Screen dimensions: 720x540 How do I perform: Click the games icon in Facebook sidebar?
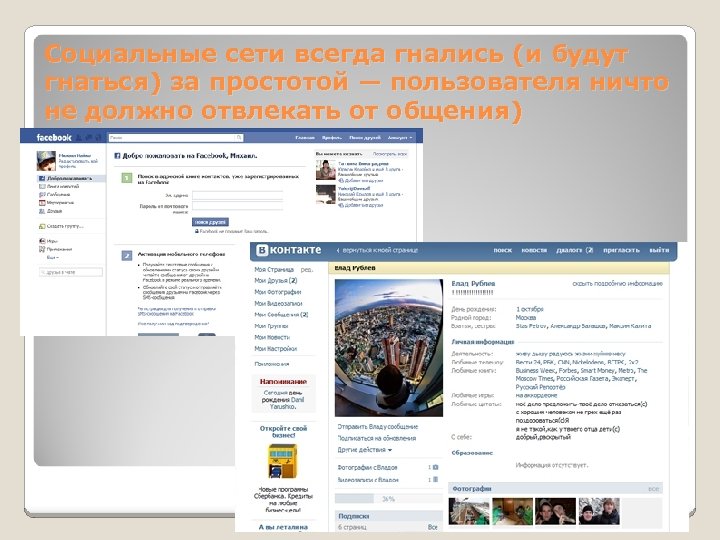[42, 241]
